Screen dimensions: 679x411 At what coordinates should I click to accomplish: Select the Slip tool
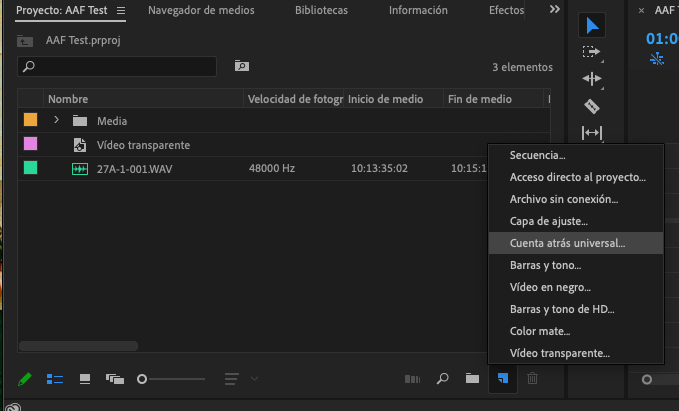592,133
